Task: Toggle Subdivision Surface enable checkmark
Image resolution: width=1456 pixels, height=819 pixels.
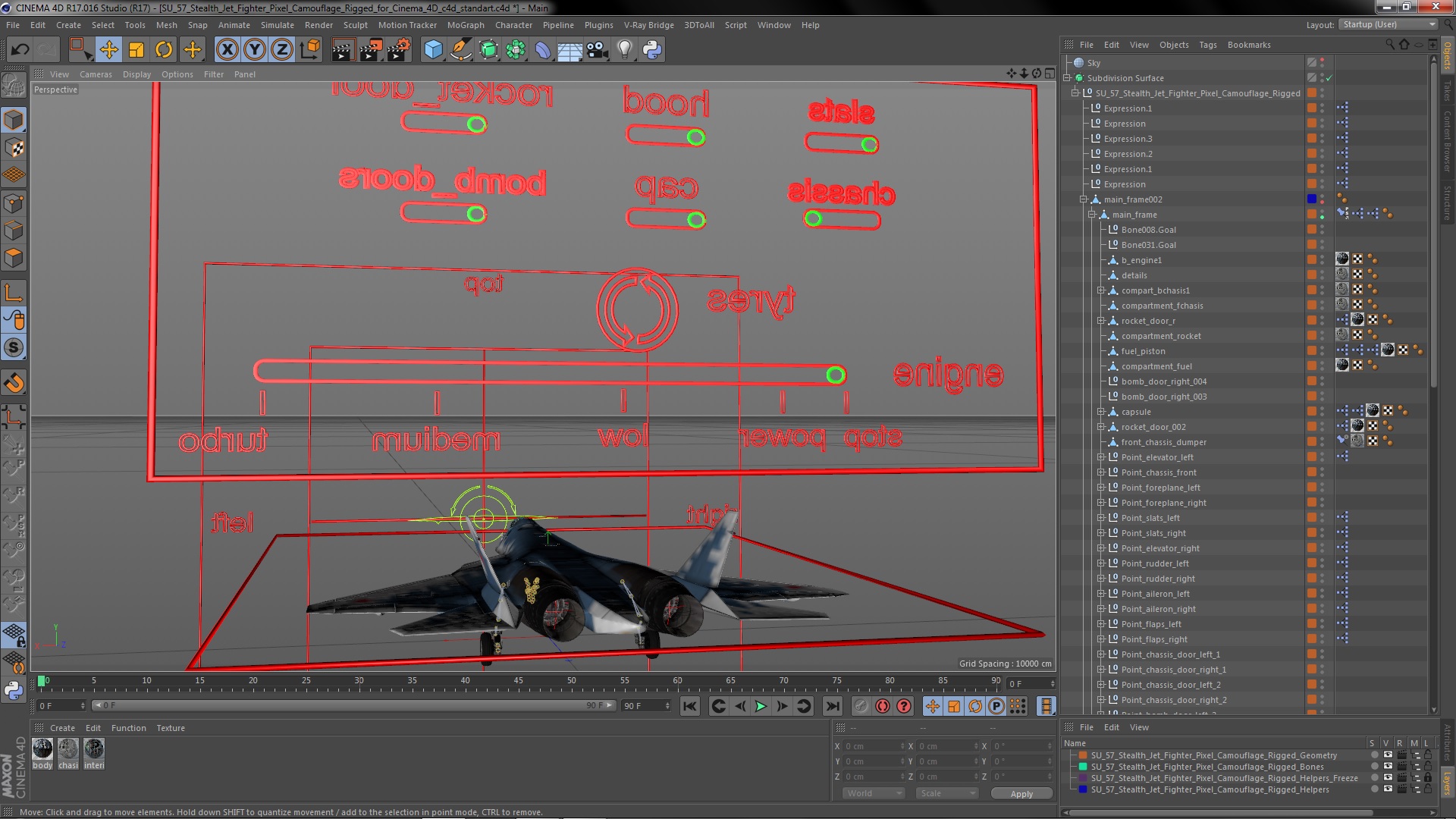Action: (1329, 78)
